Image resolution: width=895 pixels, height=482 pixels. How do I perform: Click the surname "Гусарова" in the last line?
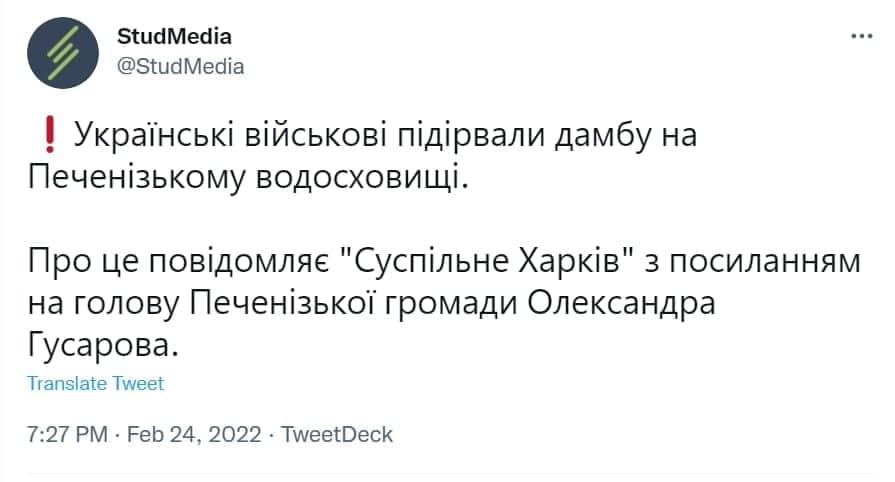(x=100, y=346)
